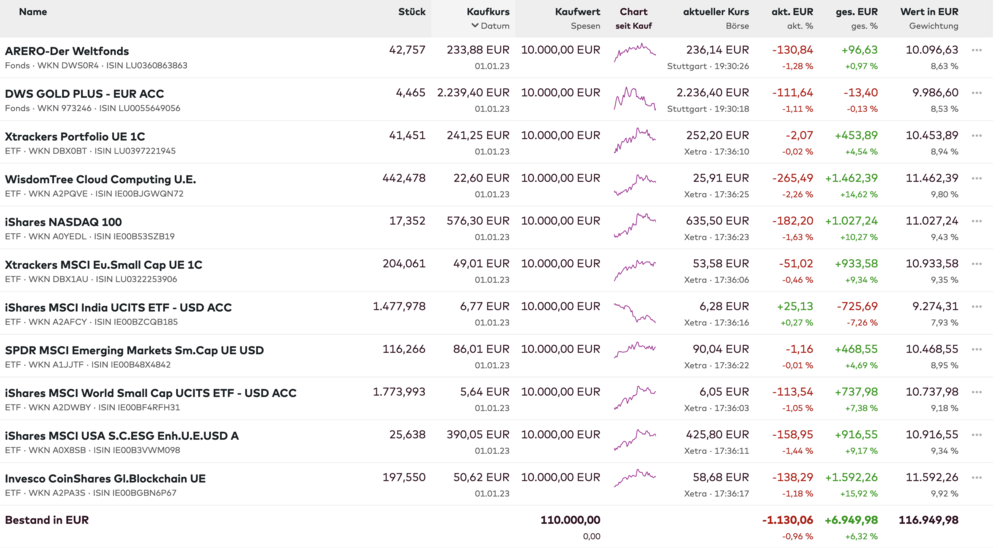
Task: Click the ges. EUR column header
Action: (x=857, y=12)
